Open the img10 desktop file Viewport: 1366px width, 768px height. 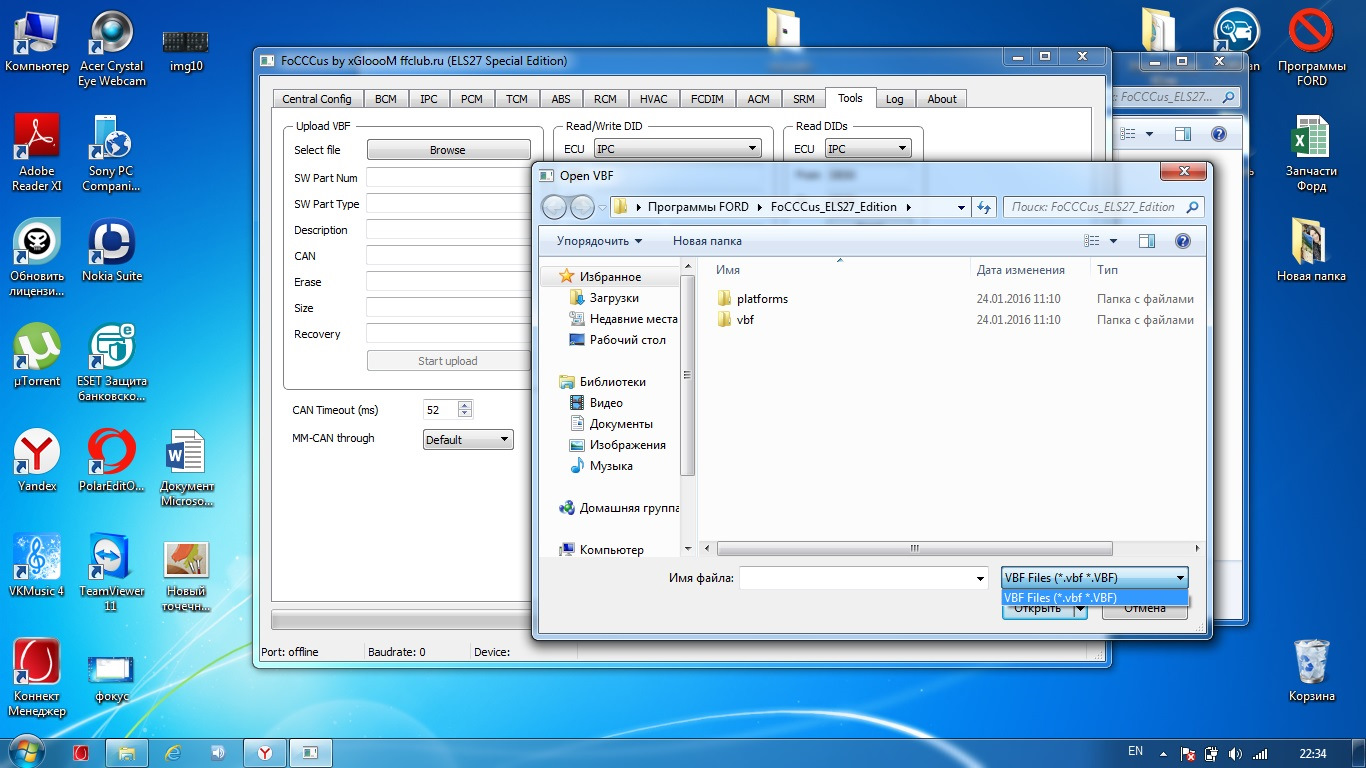(x=186, y=50)
